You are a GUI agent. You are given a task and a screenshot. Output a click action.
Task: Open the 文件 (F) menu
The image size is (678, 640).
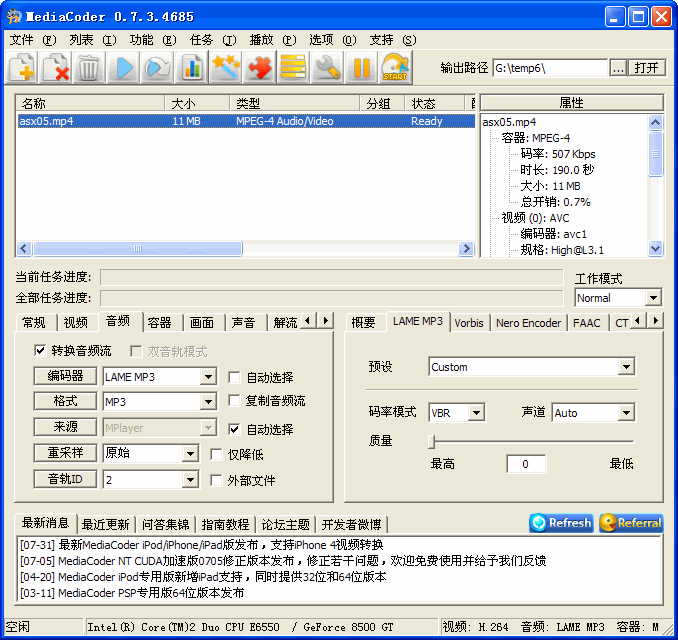point(33,40)
